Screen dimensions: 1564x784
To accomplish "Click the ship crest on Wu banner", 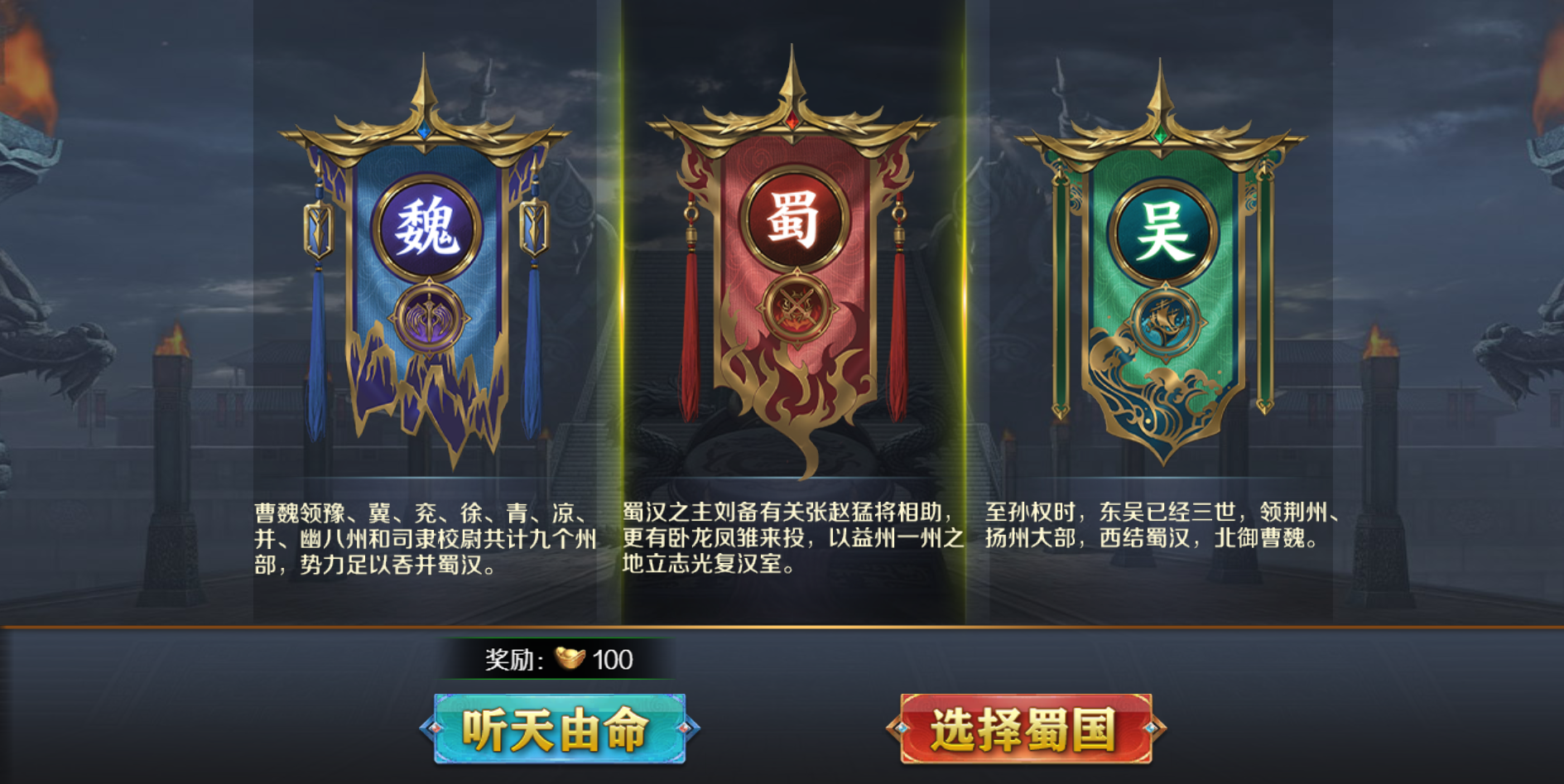I will (x=1164, y=321).
